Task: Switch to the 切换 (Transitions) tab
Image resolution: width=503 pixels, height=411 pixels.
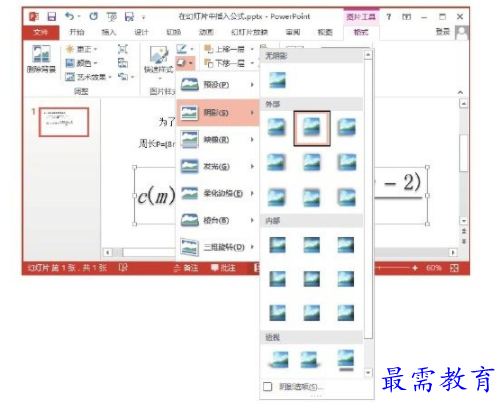Action: (x=173, y=32)
